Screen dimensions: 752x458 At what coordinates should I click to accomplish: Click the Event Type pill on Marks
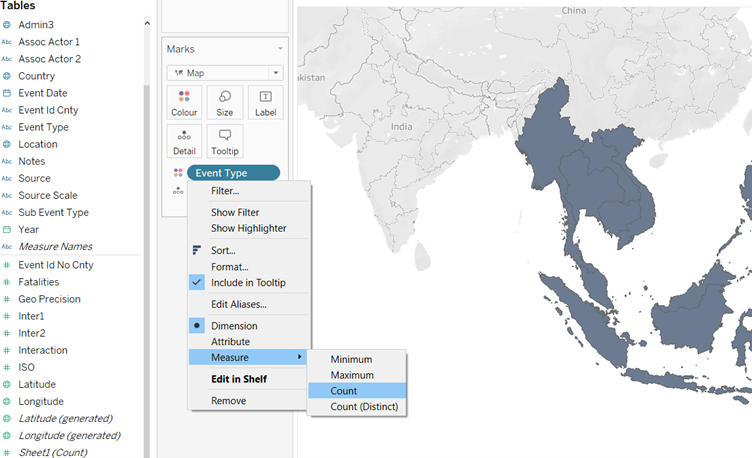[x=232, y=173]
